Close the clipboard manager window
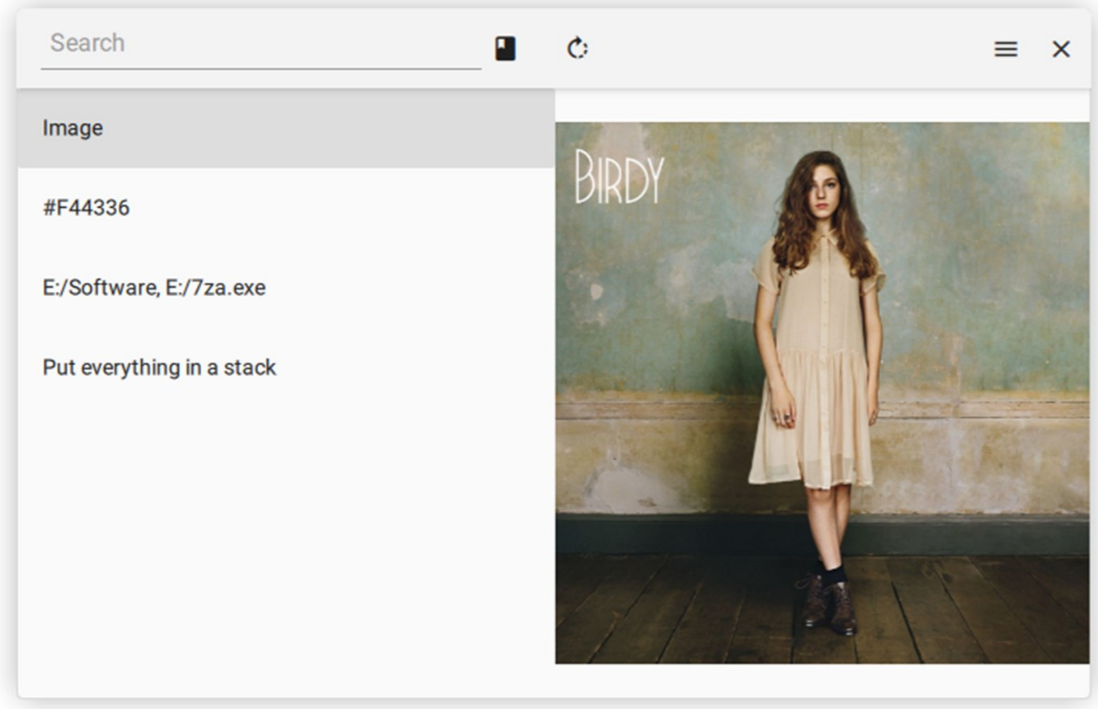Viewport: 1098px width, 709px height. click(x=1061, y=49)
